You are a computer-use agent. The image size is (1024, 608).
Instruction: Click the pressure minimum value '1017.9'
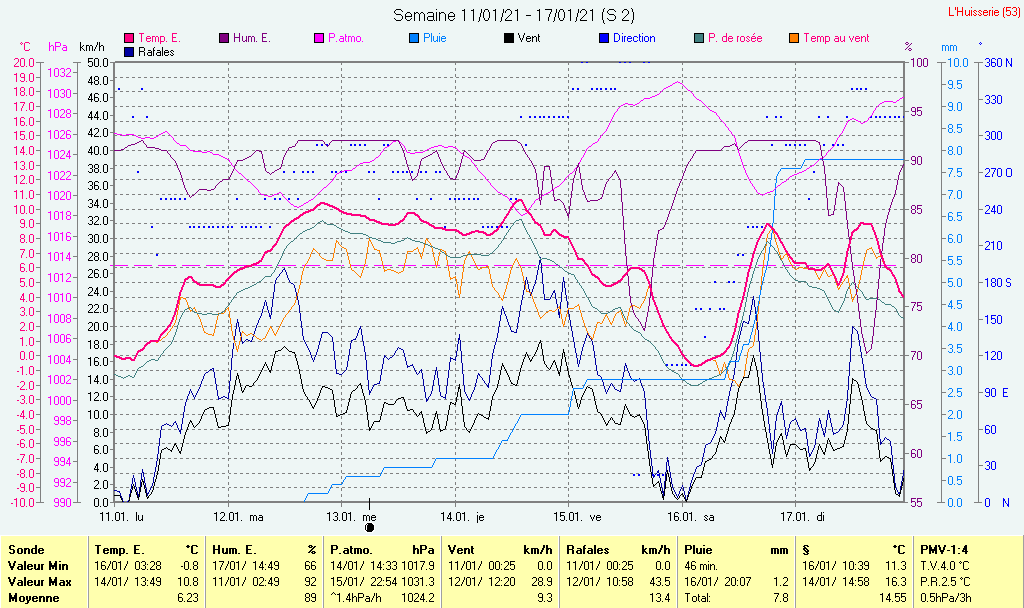tap(418, 566)
